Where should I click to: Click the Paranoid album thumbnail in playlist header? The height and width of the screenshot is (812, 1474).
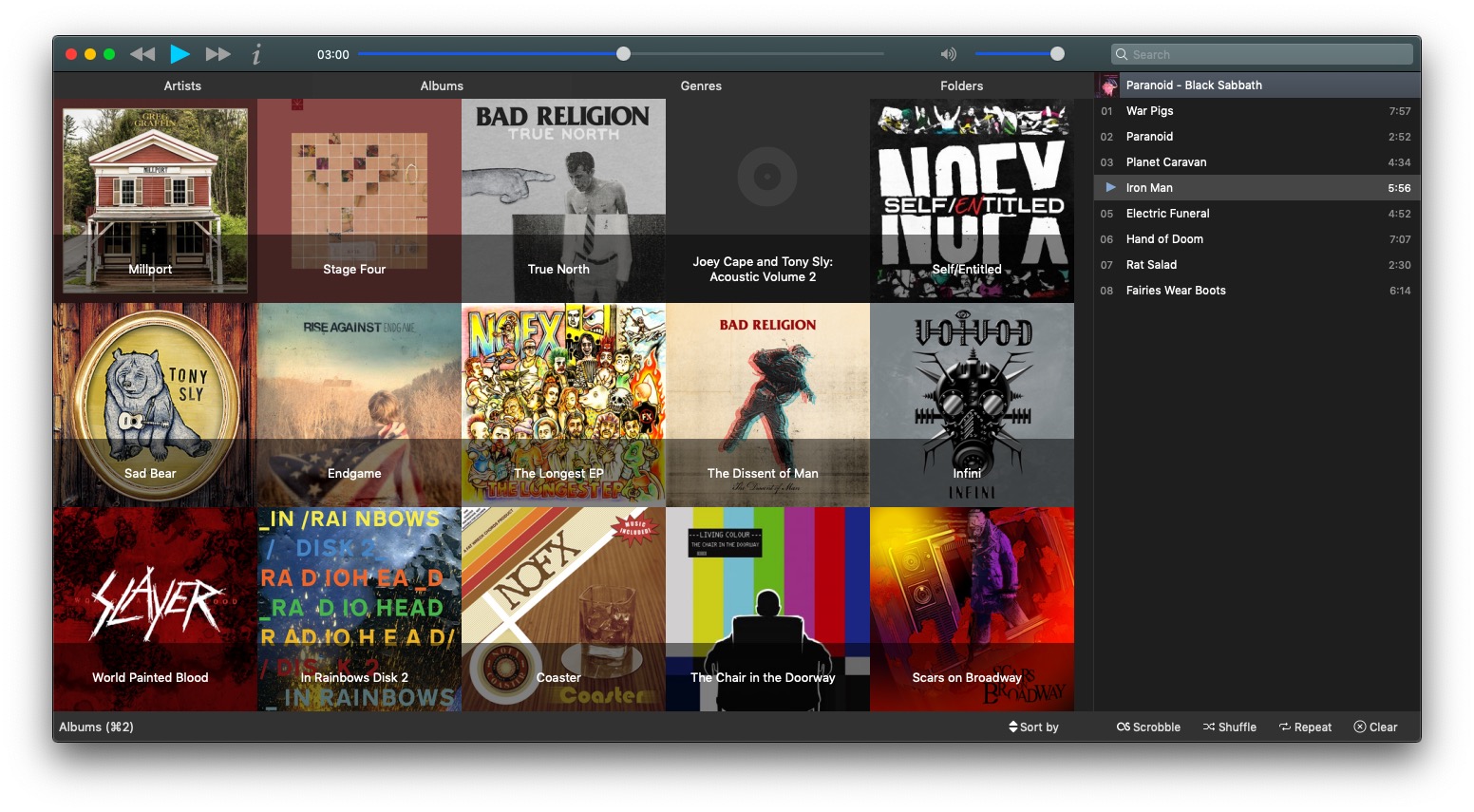tap(1108, 85)
